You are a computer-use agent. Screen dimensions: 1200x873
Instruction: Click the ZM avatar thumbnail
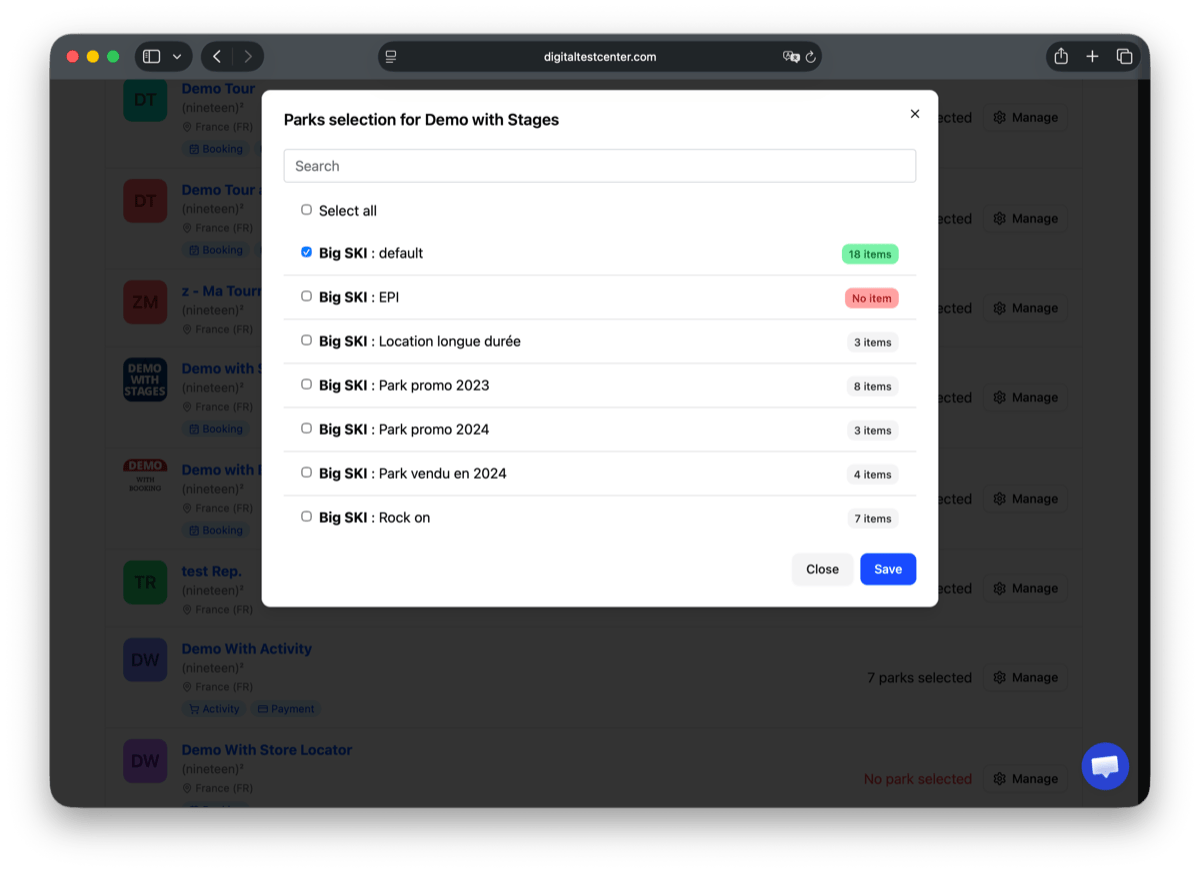[x=145, y=302]
